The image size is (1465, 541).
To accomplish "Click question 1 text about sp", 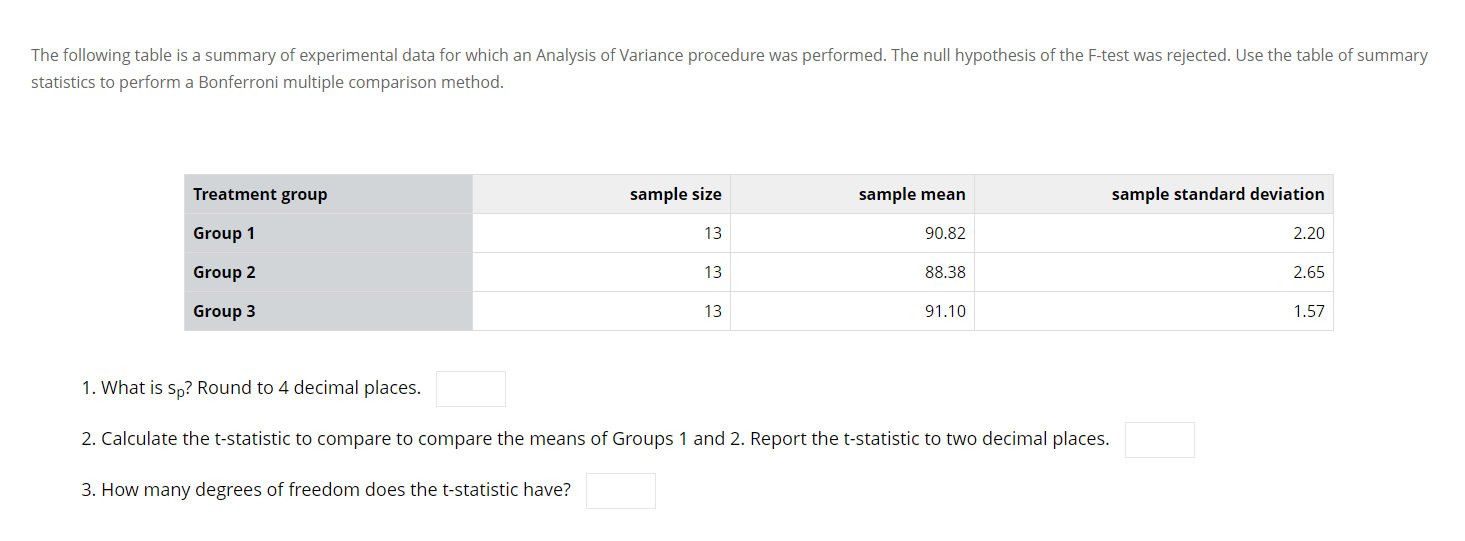I will point(251,388).
